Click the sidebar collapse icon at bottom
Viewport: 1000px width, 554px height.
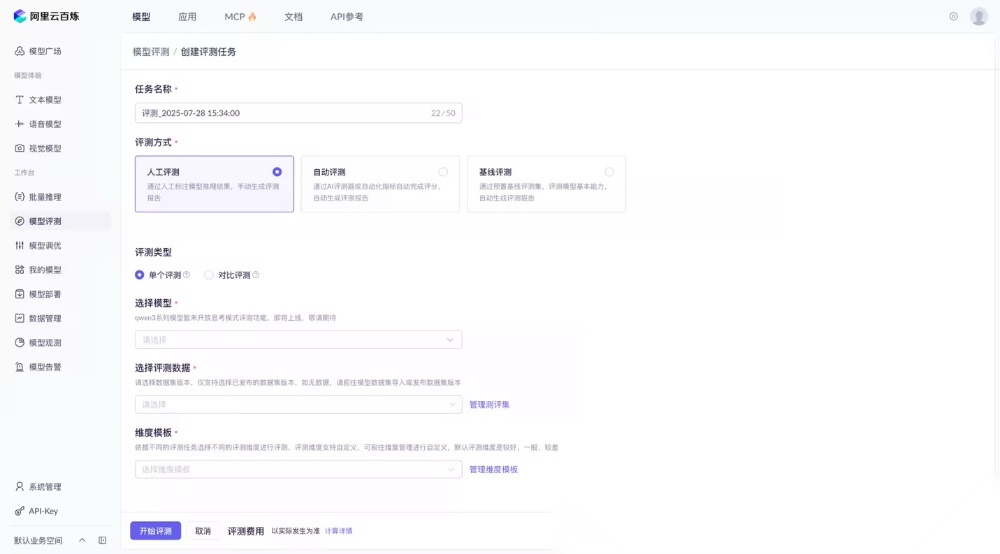point(102,540)
